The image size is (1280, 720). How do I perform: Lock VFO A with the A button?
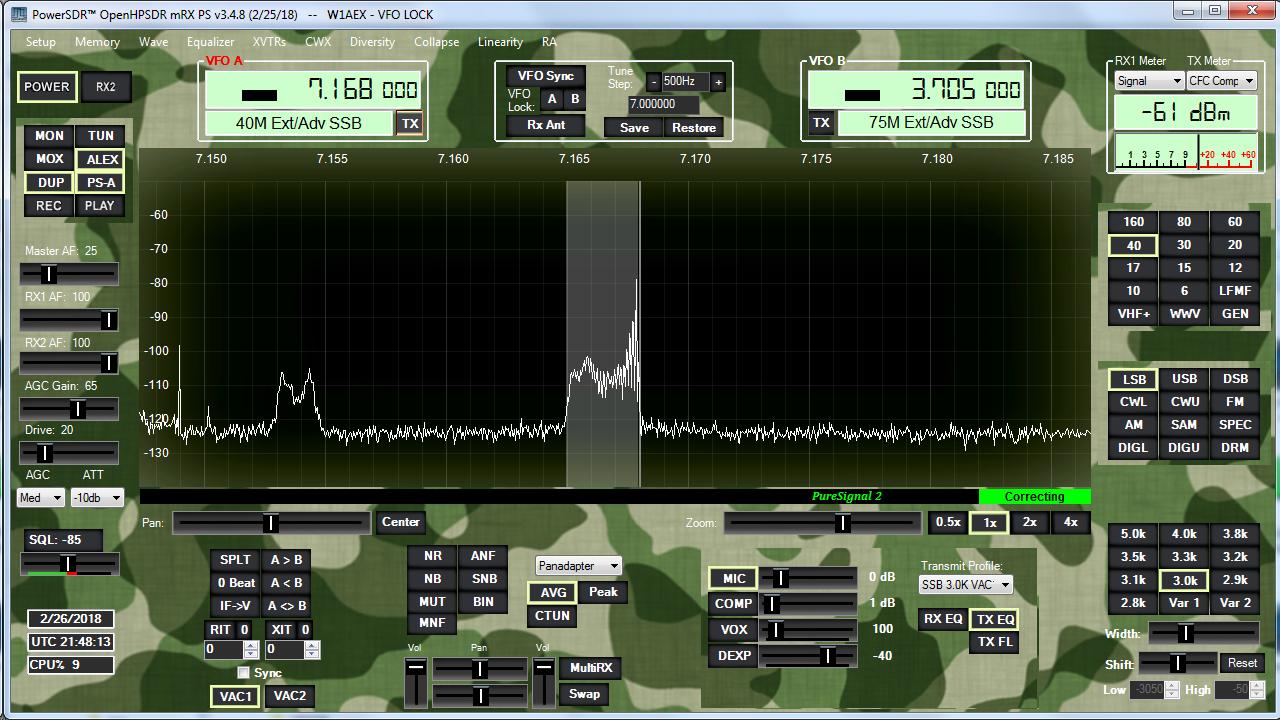click(x=551, y=99)
